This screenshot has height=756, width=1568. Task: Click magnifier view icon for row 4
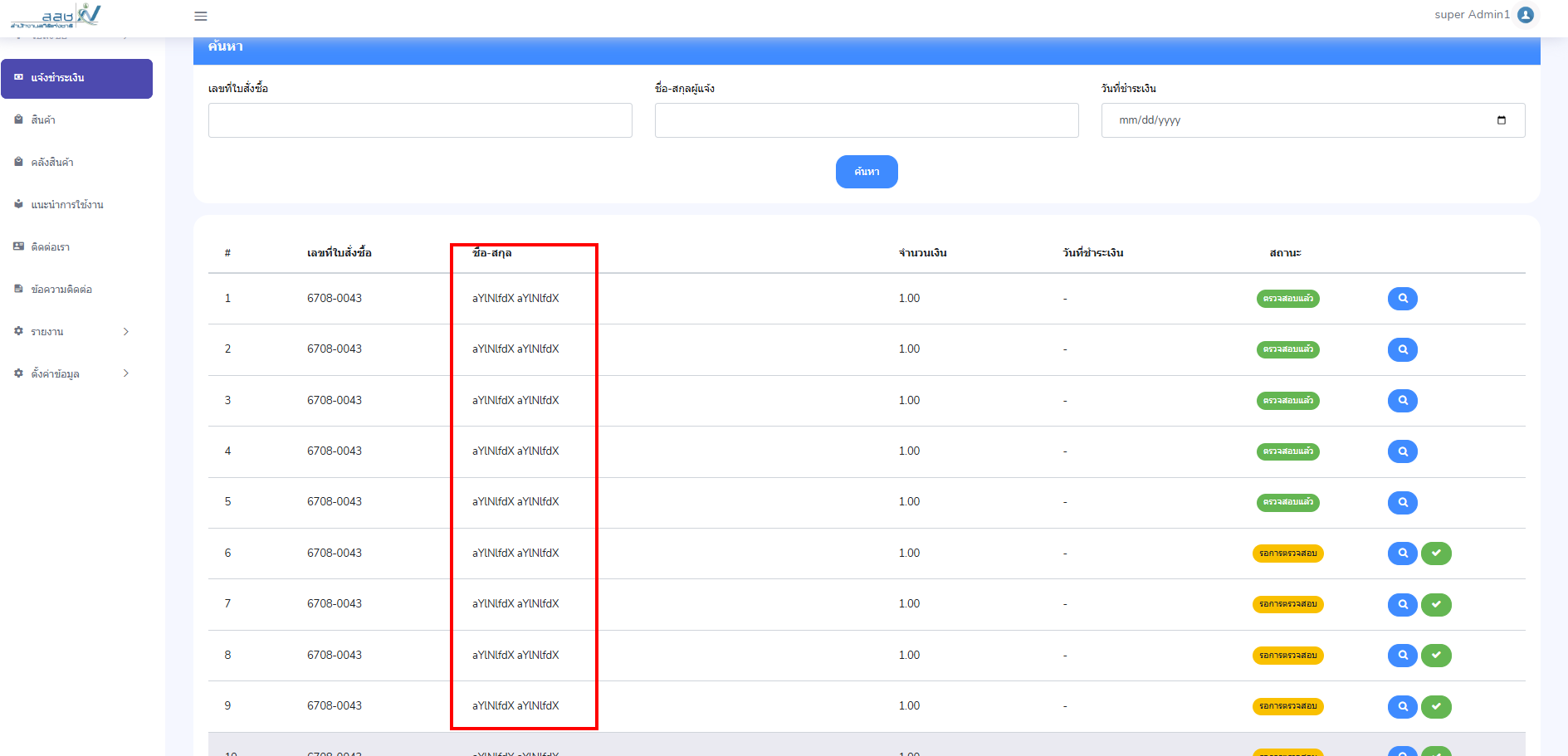(x=1402, y=451)
